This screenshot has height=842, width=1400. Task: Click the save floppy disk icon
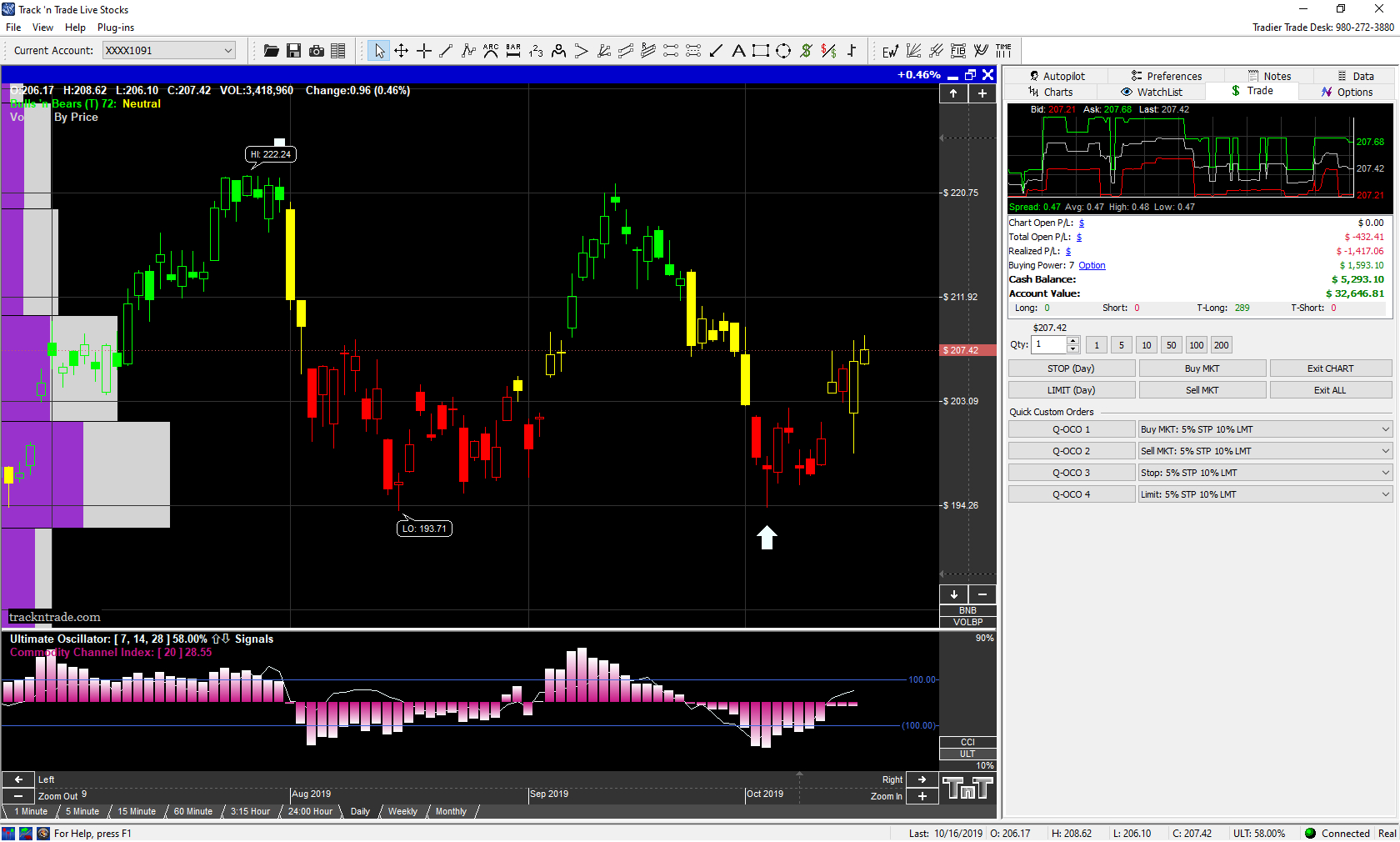click(x=293, y=51)
